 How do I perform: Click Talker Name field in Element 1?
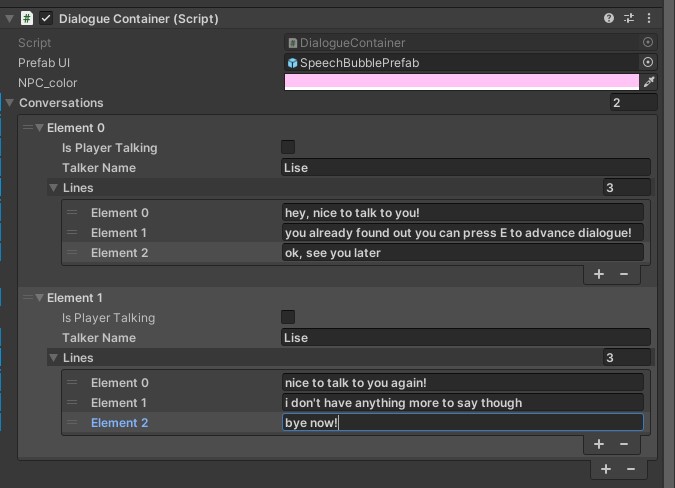click(466, 338)
